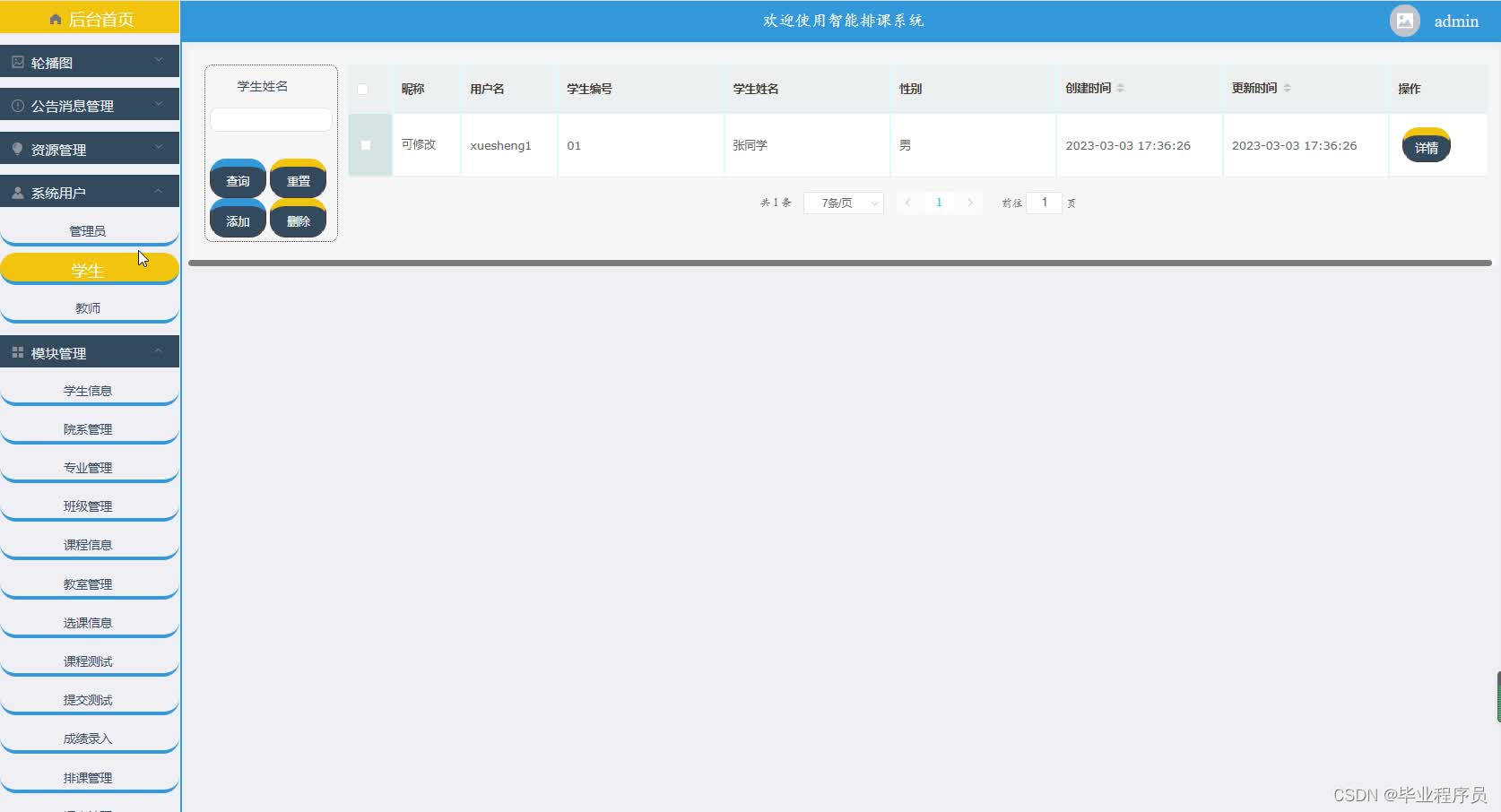Click the 重置 reset button
This screenshot has width=1501, height=812.
(x=298, y=179)
